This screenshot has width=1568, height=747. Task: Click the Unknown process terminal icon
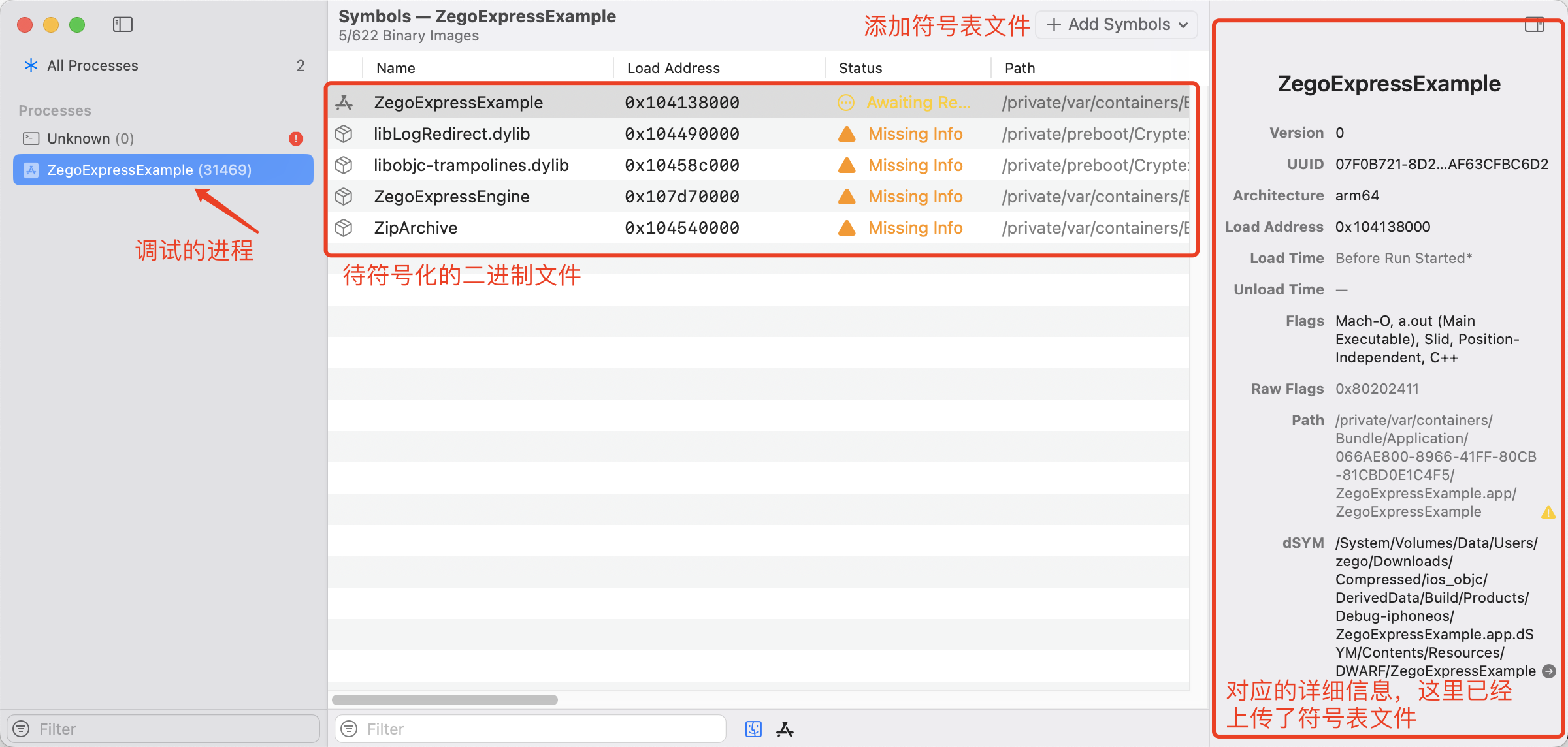(x=31, y=138)
